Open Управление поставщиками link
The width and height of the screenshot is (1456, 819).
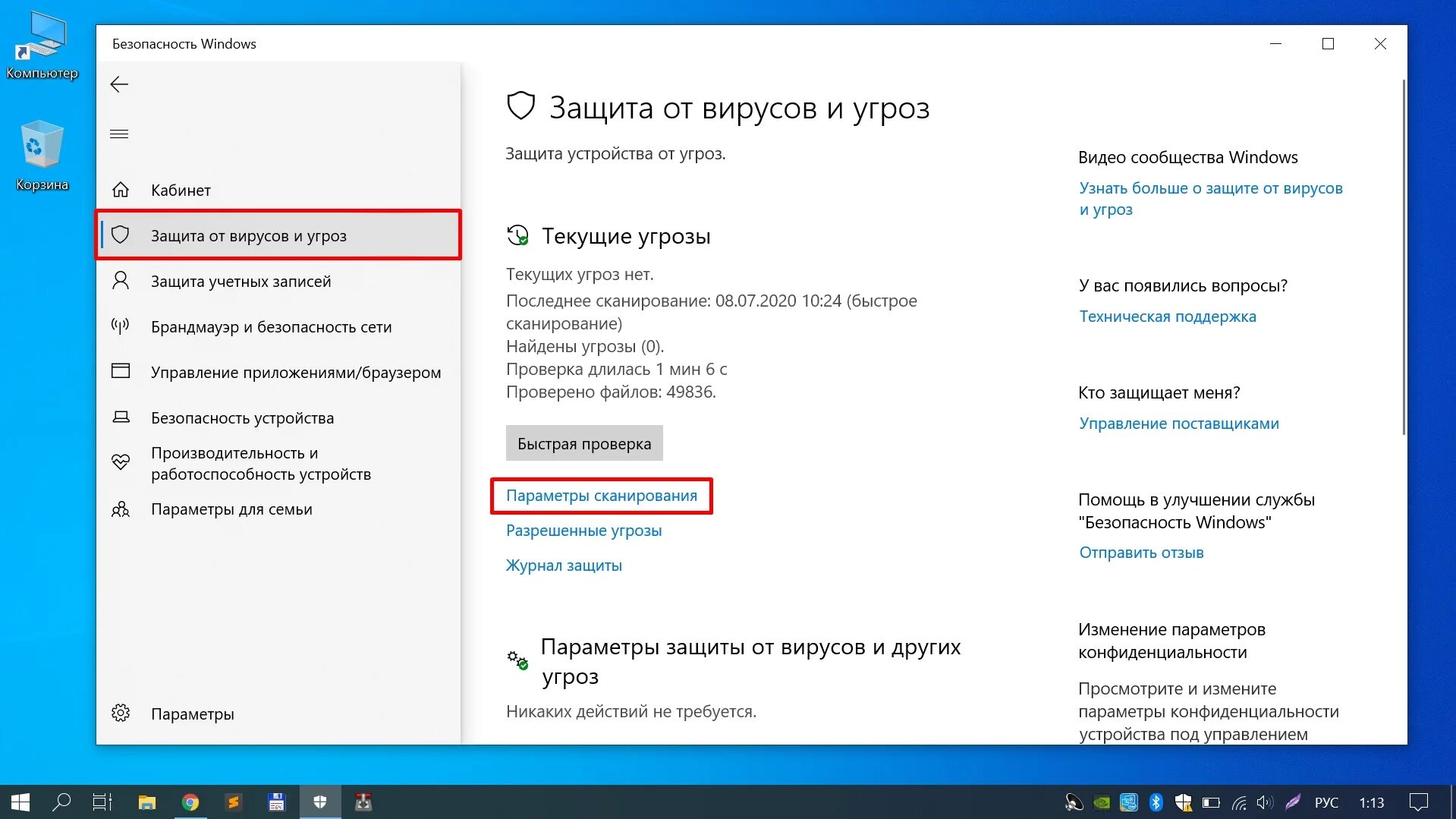[1179, 424]
